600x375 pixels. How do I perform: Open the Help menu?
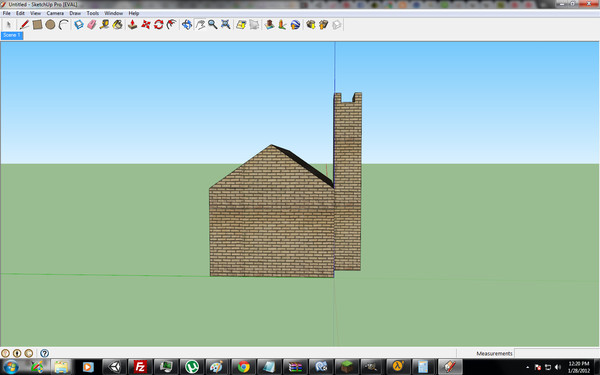point(134,13)
